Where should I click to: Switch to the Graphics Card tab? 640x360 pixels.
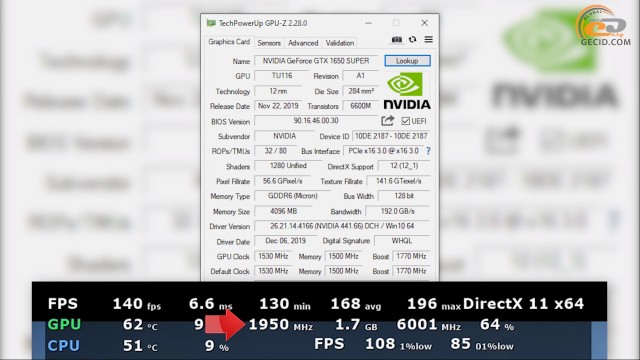229,42
